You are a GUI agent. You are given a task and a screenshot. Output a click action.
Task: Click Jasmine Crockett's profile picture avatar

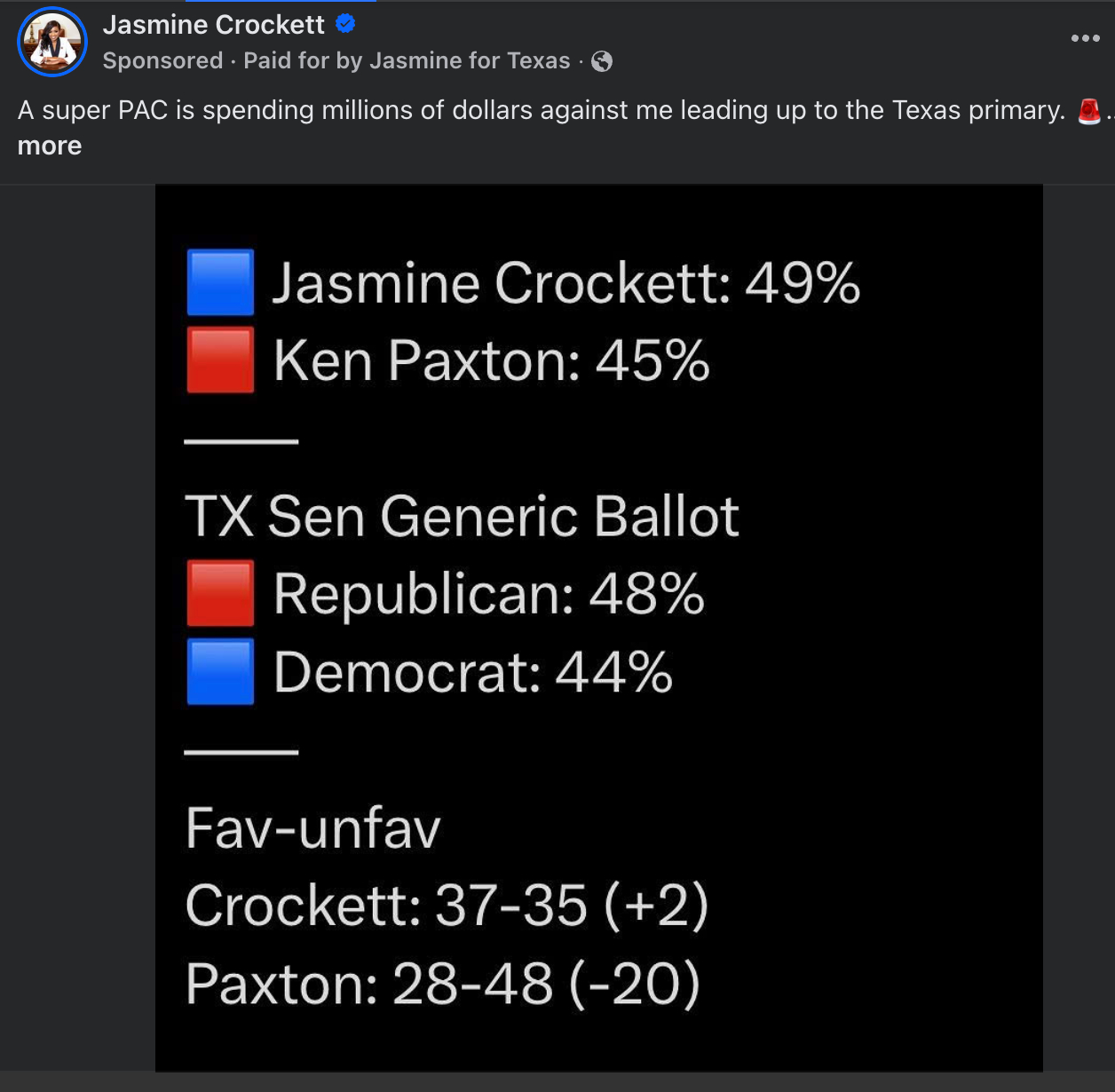pyautogui.click(x=52, y=42)
